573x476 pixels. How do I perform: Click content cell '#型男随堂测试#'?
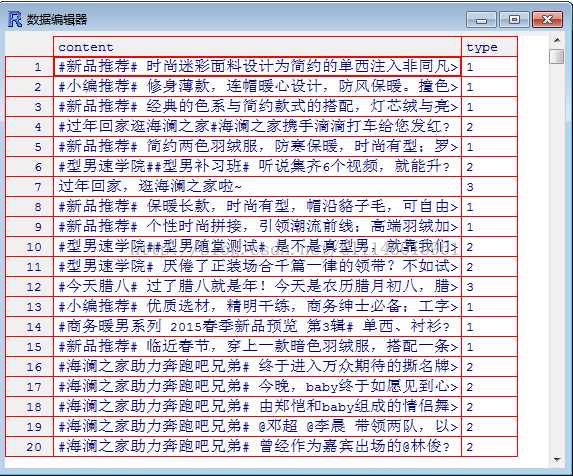pos(257,247)
